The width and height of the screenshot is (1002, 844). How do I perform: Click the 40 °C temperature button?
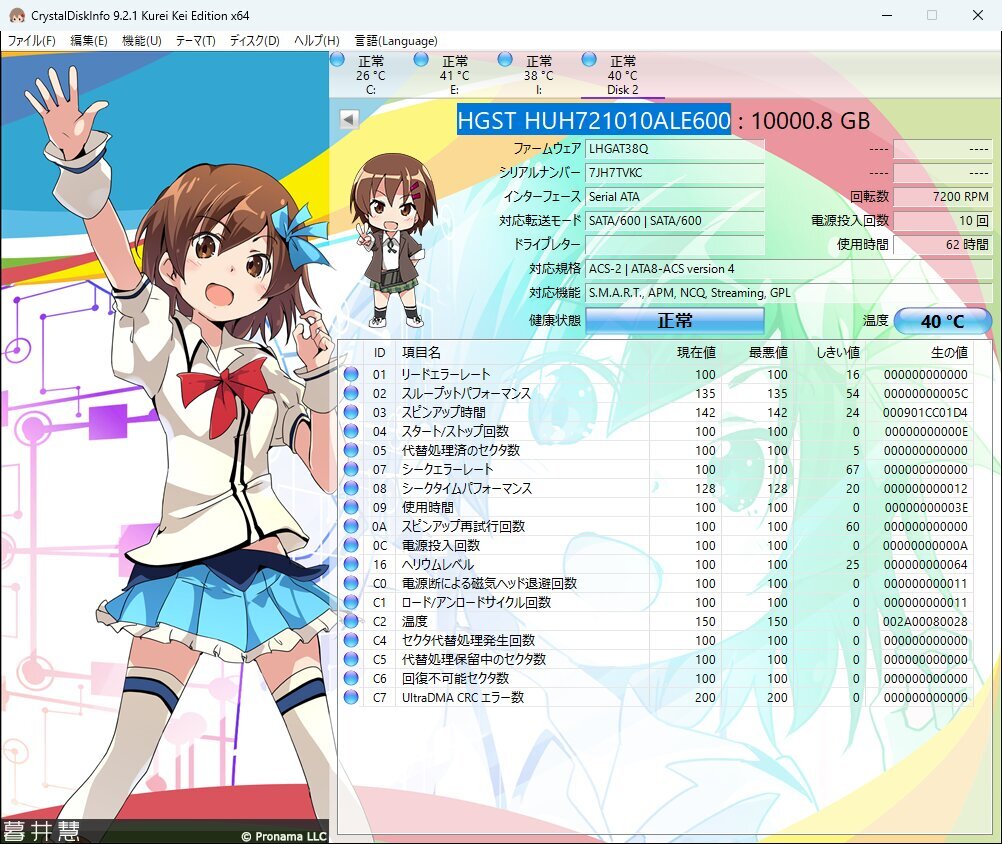pos(941,320)
